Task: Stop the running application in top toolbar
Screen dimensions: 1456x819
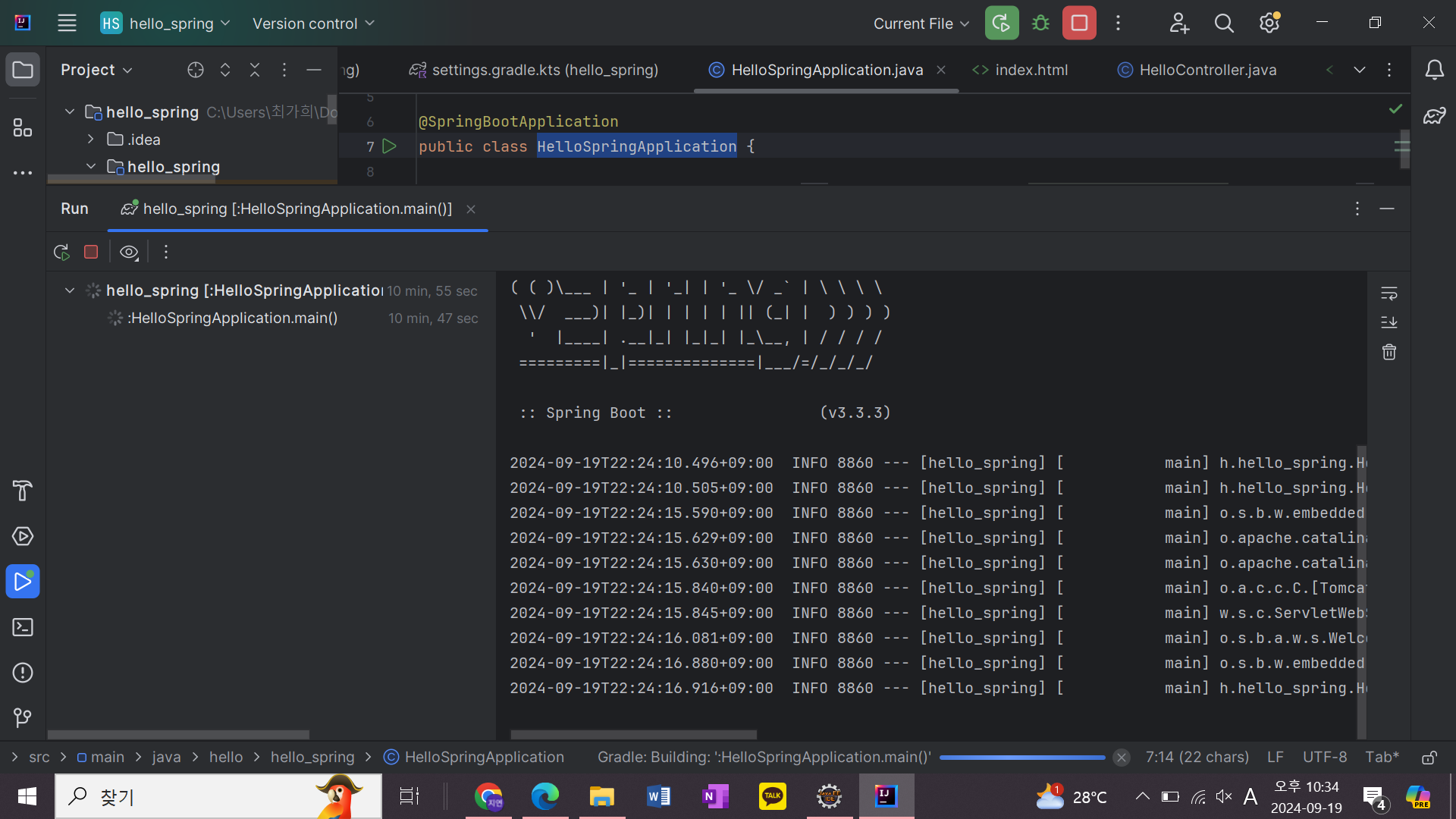Action: 1079,23
